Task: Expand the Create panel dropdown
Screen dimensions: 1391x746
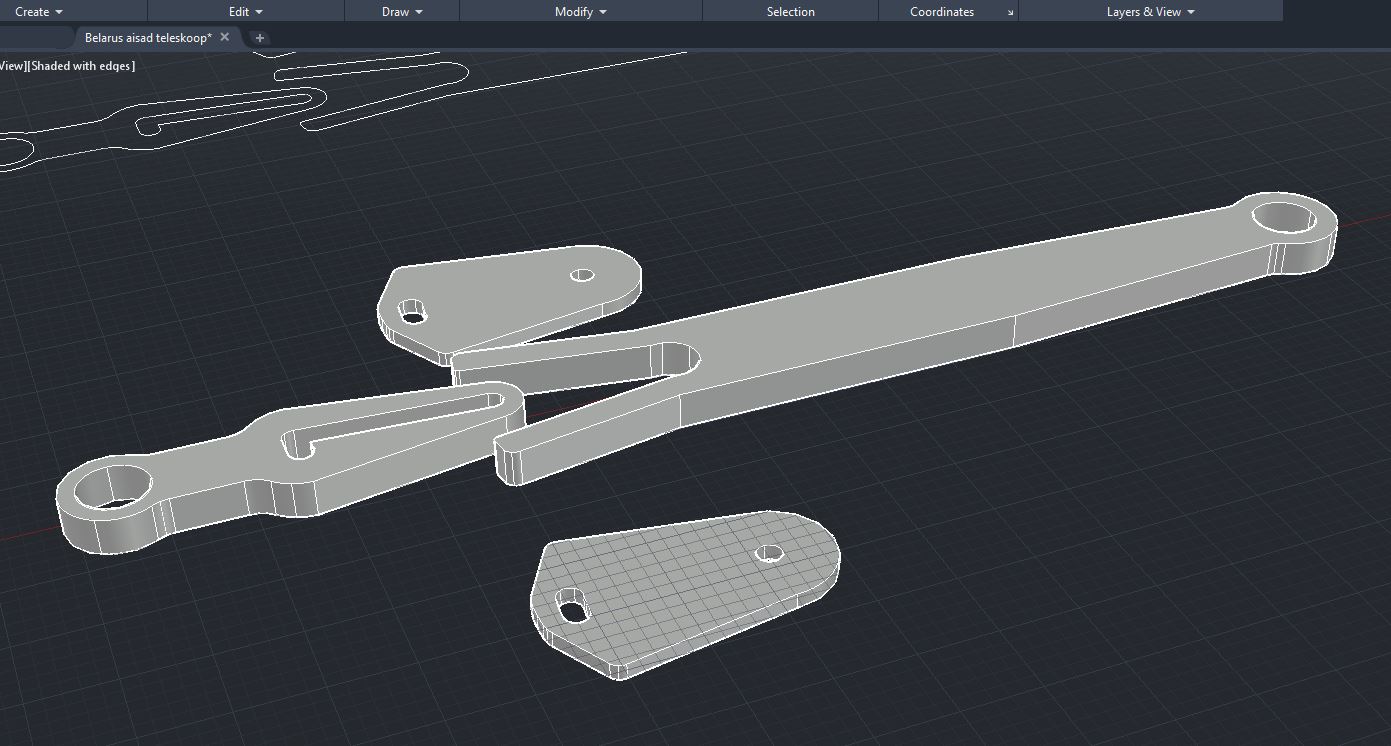Action: pos(39,12)
